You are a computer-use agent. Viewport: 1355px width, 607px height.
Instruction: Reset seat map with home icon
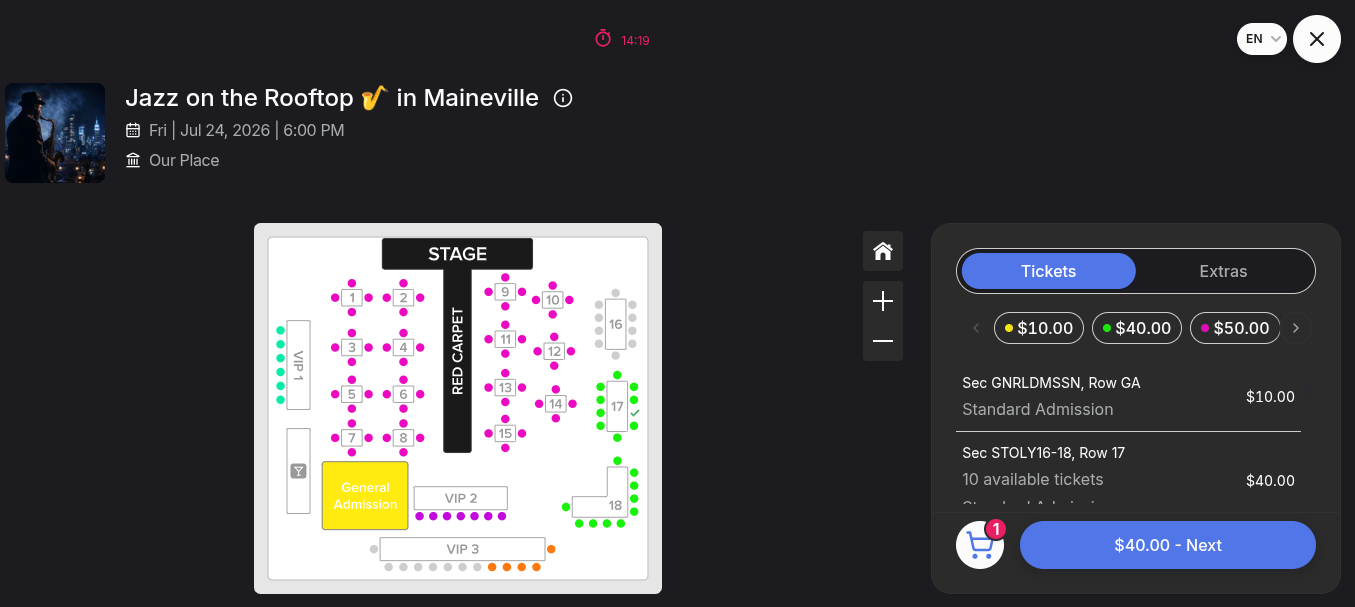click(882, 251)
